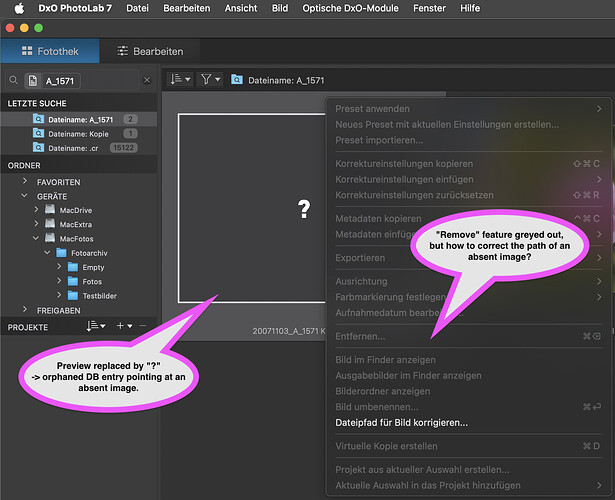Click the Fotoarchiv folder icon
Viewport: 615px width, 500px height.
point(60,253)
